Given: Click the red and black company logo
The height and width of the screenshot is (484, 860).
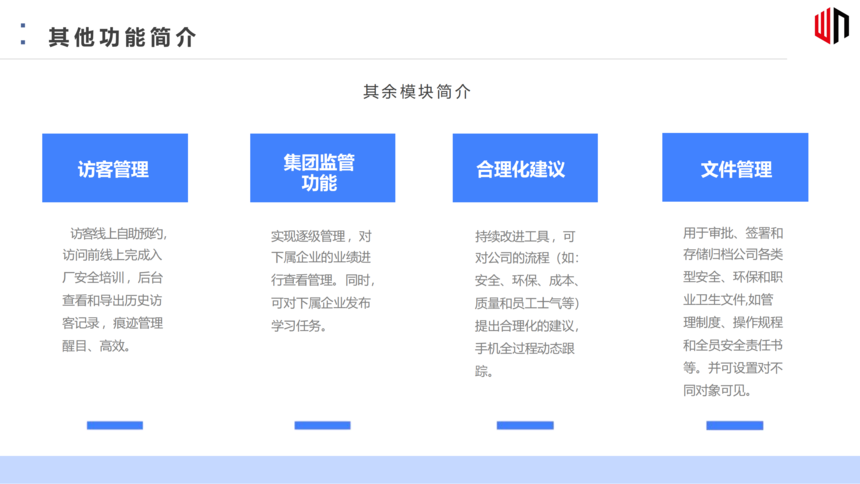Looking at the screenshot, I should coord(831,25).
